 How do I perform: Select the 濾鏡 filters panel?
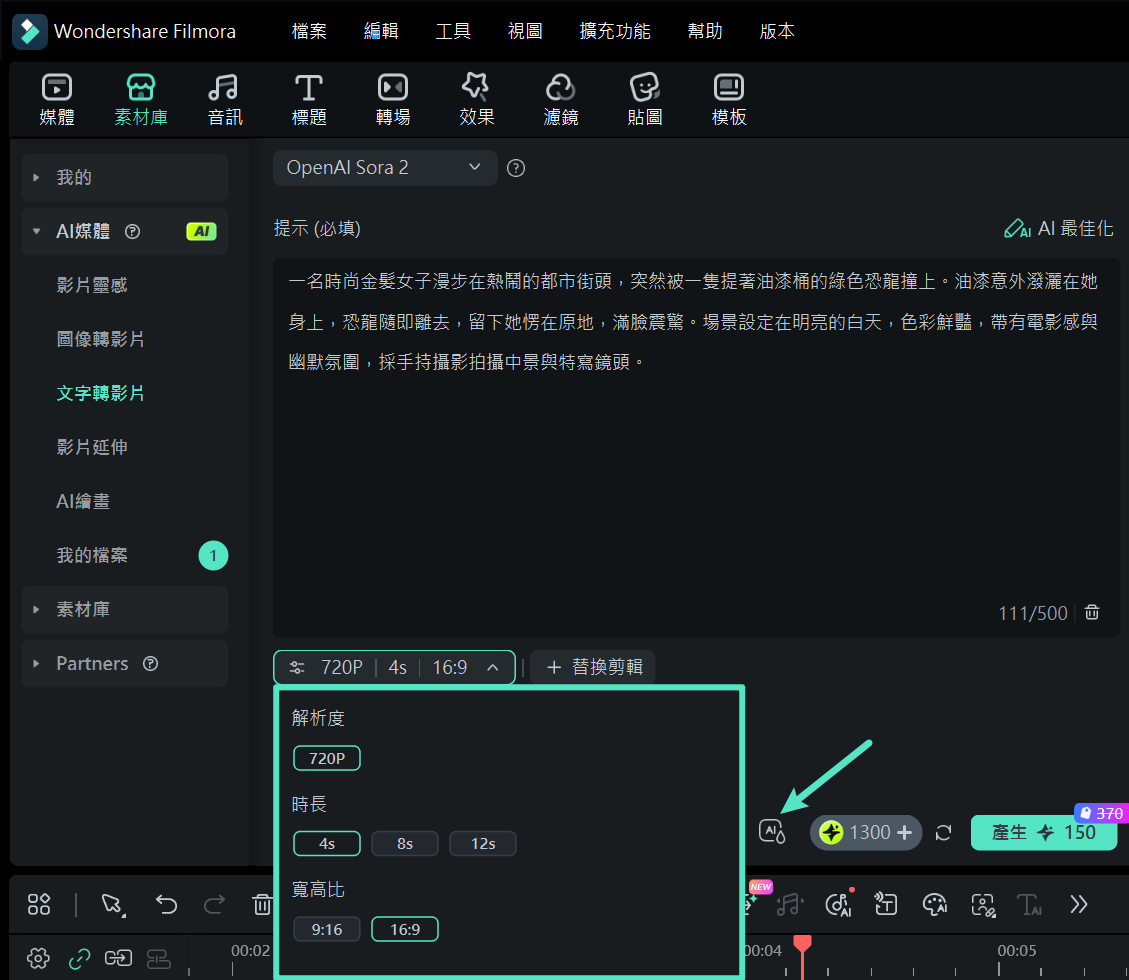560,98
